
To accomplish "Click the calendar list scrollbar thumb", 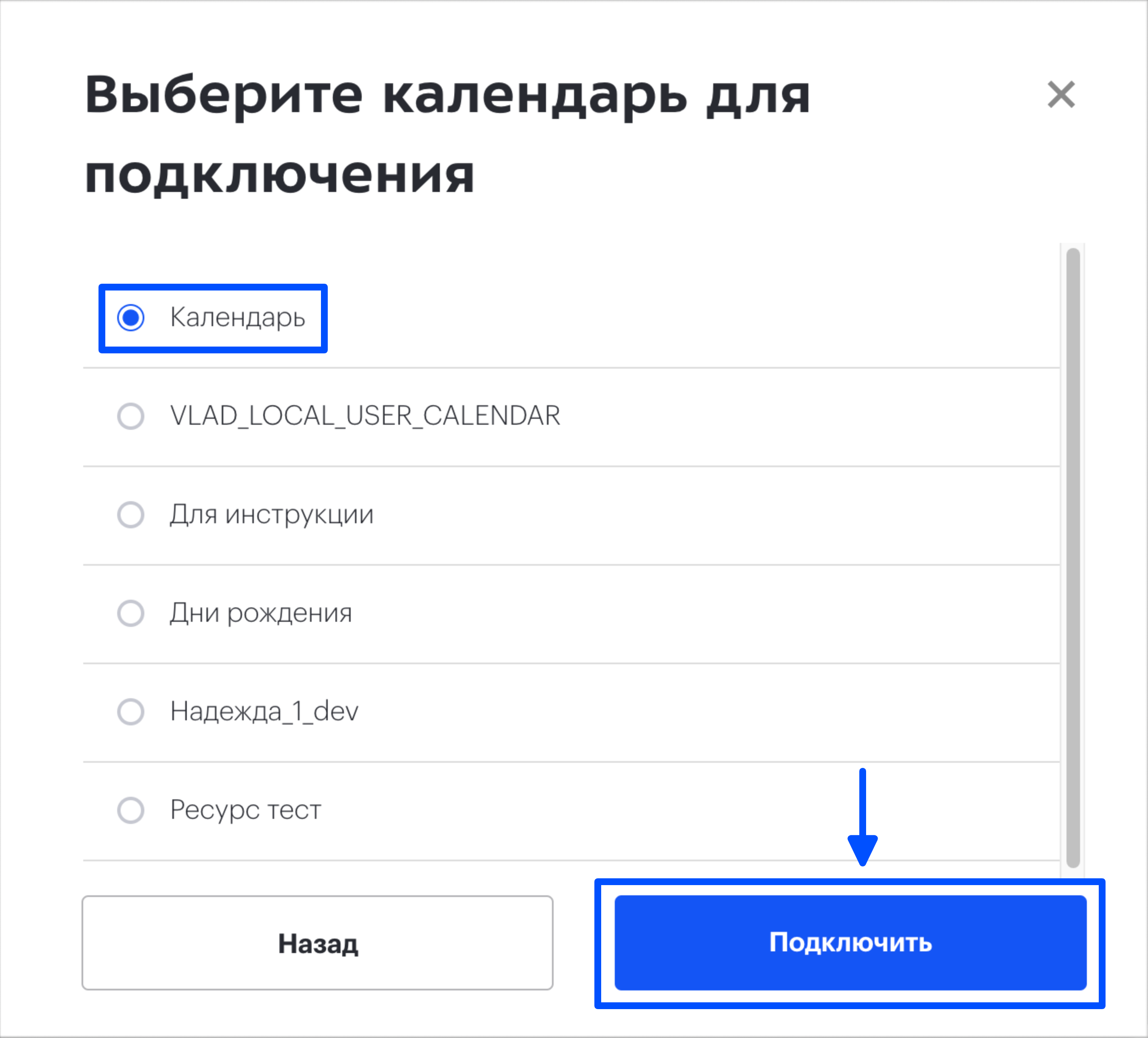I will coord(1073,558).
